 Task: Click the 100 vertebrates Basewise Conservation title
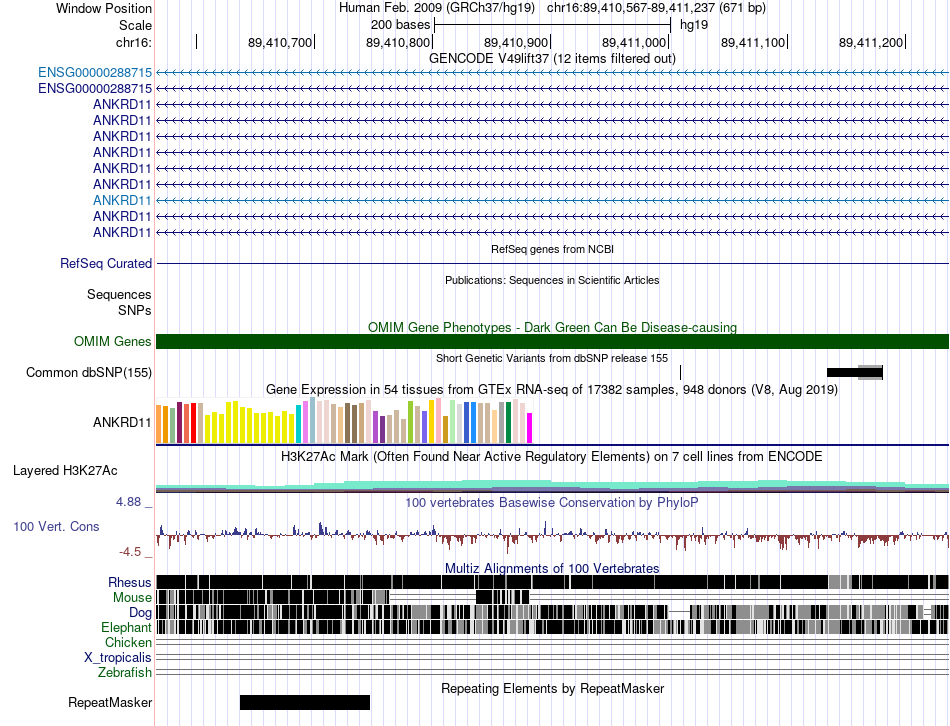tap(552, 502)
